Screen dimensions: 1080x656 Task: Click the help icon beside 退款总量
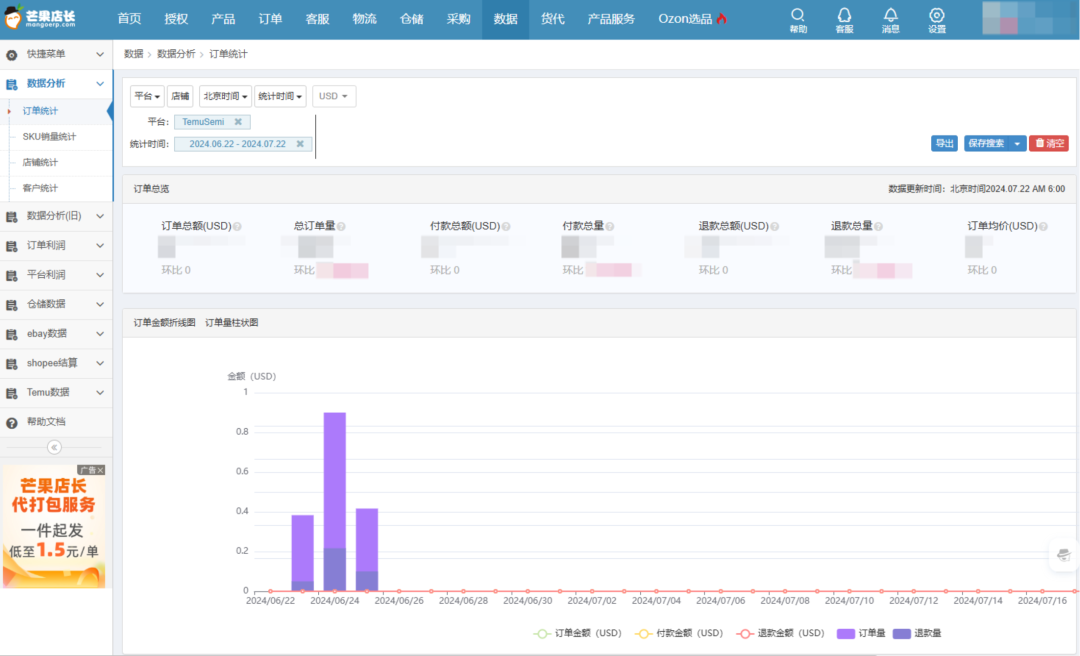click(x=878, y=226)
